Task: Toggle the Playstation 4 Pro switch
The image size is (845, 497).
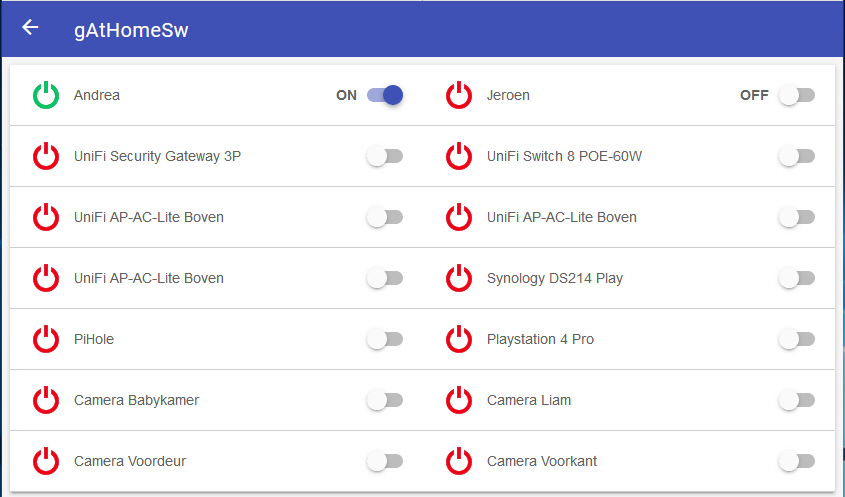Action: (797, 340)
